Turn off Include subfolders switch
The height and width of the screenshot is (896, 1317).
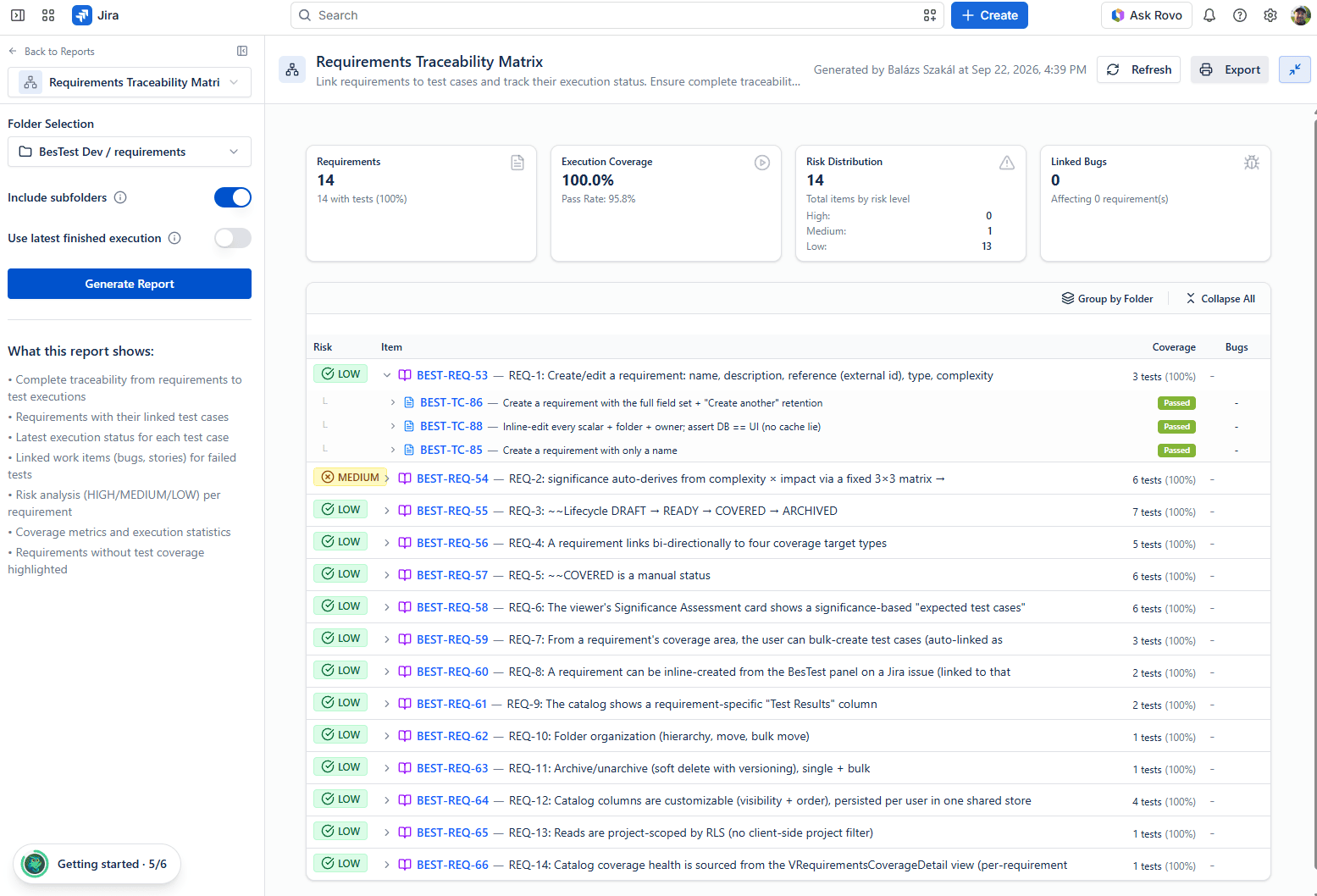click(233, 197)
